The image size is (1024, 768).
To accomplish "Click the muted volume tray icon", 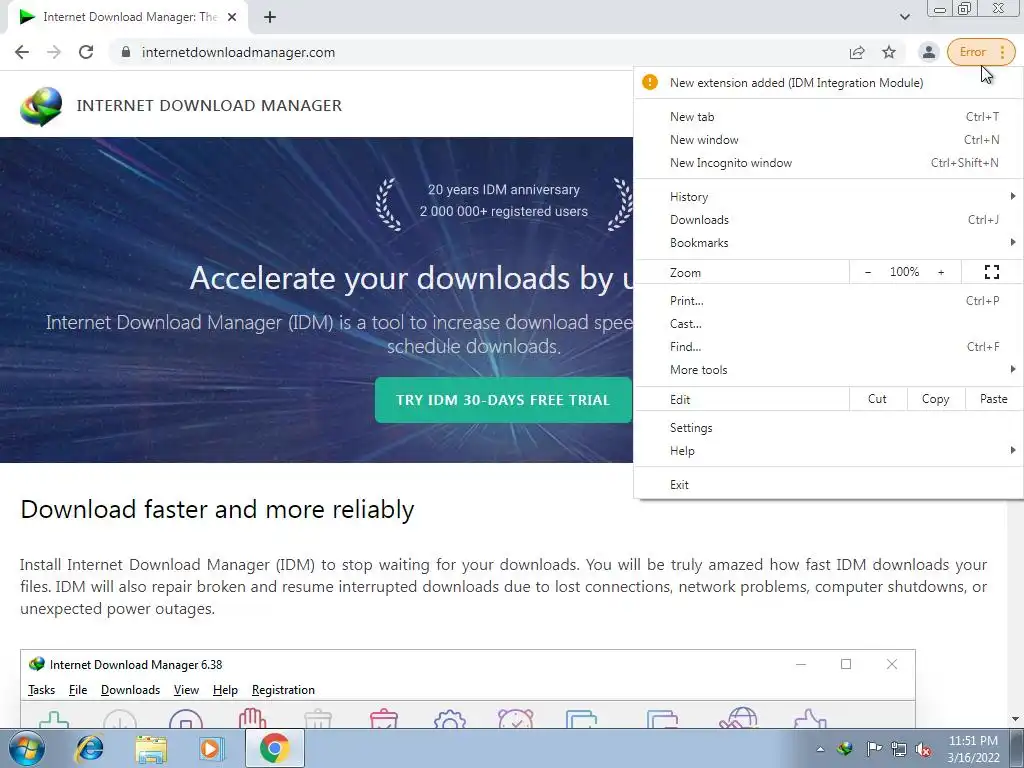I will (923, 749).
